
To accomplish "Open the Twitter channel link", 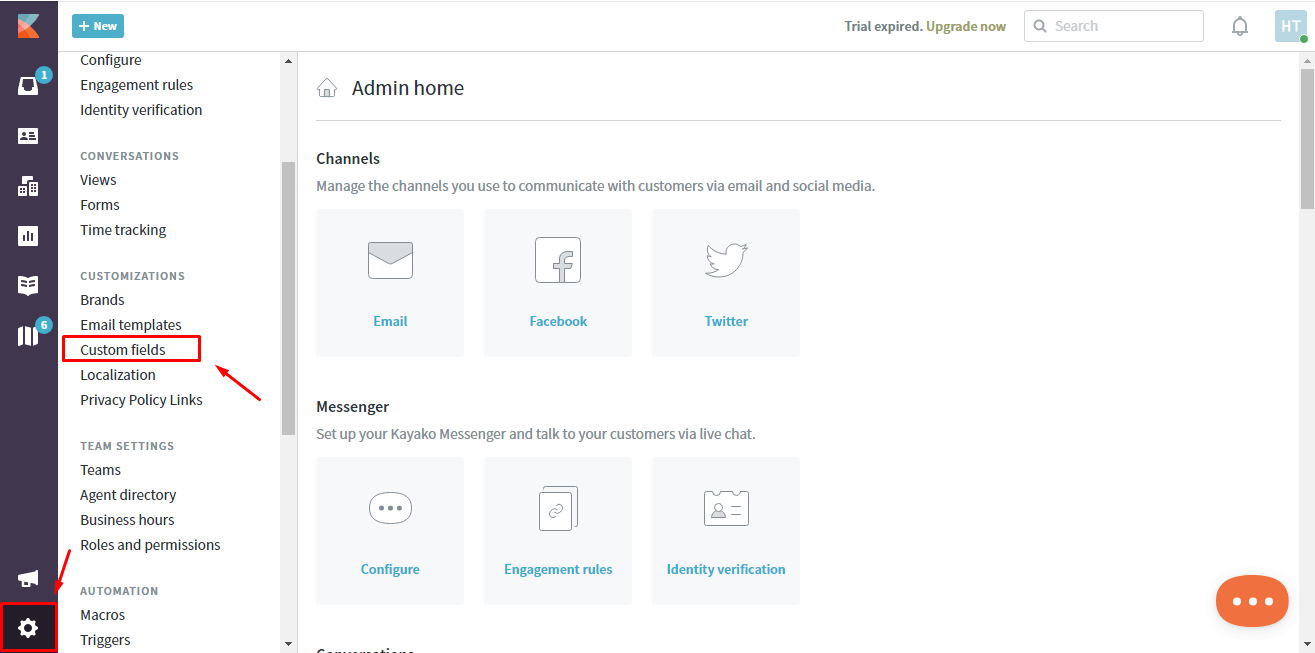I will point(726,321).
